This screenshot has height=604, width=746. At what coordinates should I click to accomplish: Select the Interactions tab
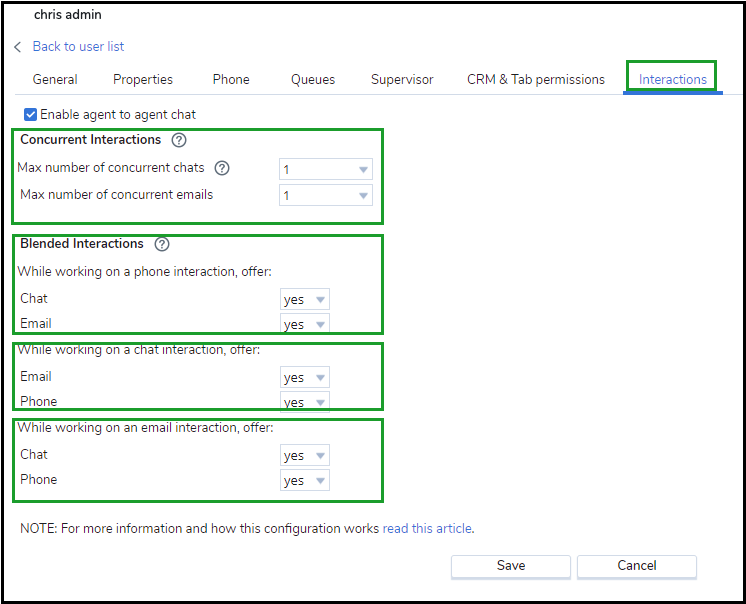tap(673, 79)
